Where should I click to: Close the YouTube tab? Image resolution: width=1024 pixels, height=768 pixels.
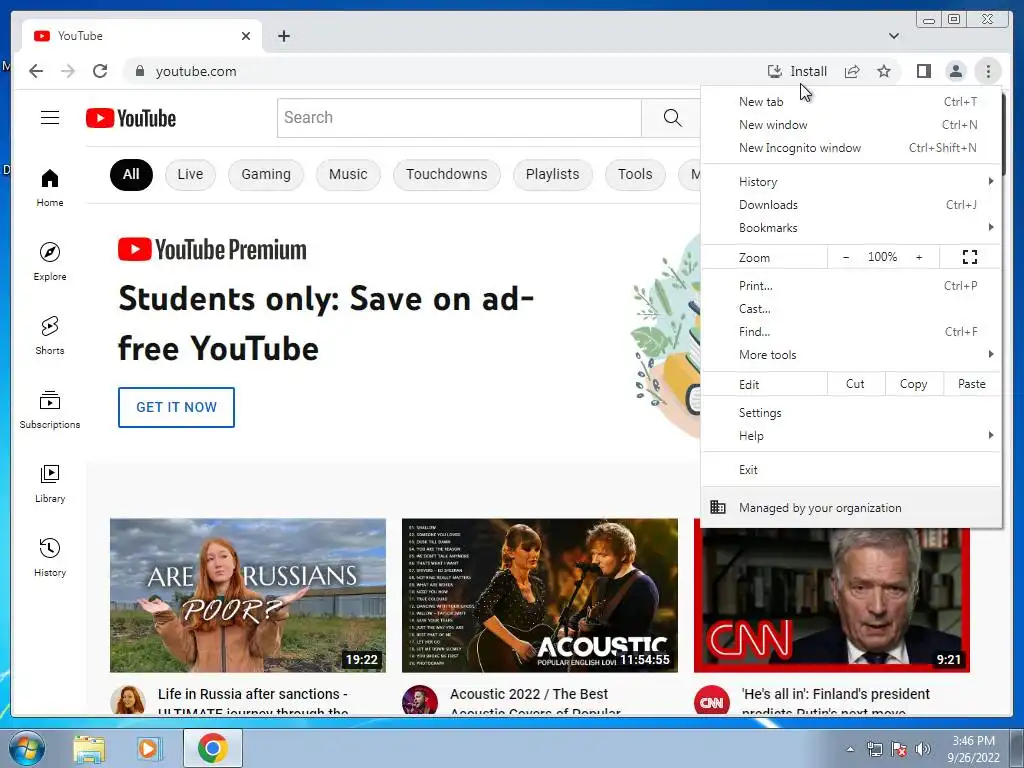pyautogui.click(x=246, y=36)
